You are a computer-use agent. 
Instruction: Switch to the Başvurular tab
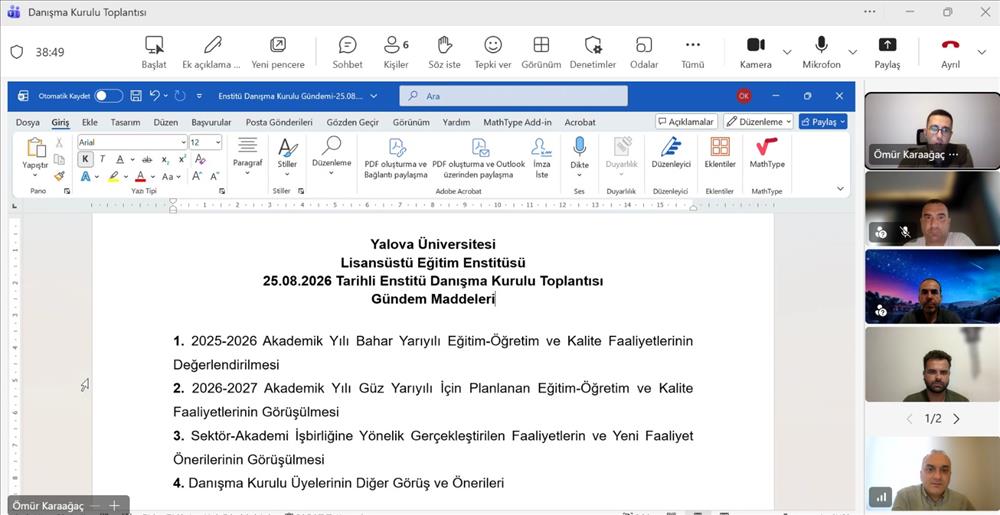point(211,122)
